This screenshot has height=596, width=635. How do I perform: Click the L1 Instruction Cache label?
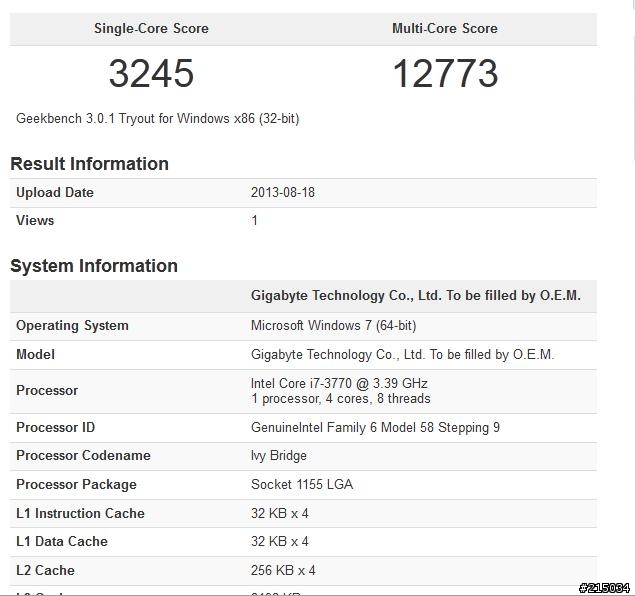coord(80,513)
